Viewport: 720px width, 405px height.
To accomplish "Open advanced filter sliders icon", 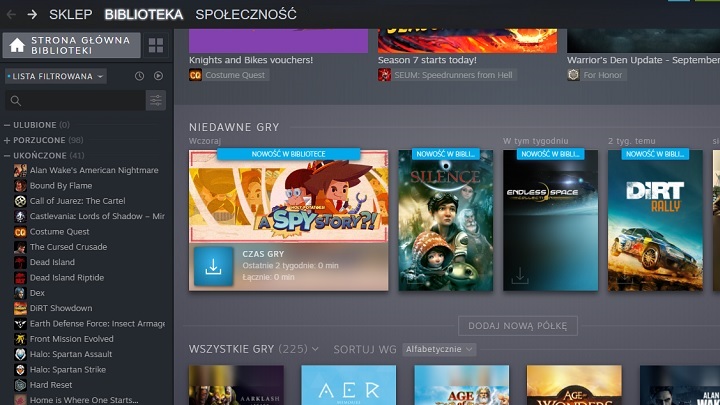I will coord(156,100).
